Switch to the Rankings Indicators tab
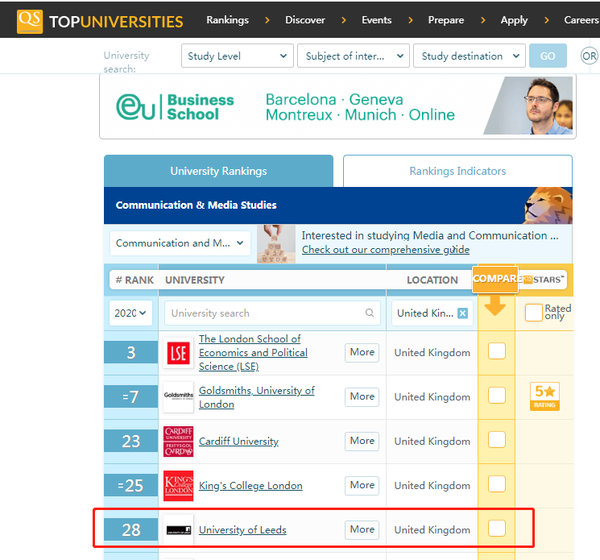This screenshot has height=560, width=600. 458,171
